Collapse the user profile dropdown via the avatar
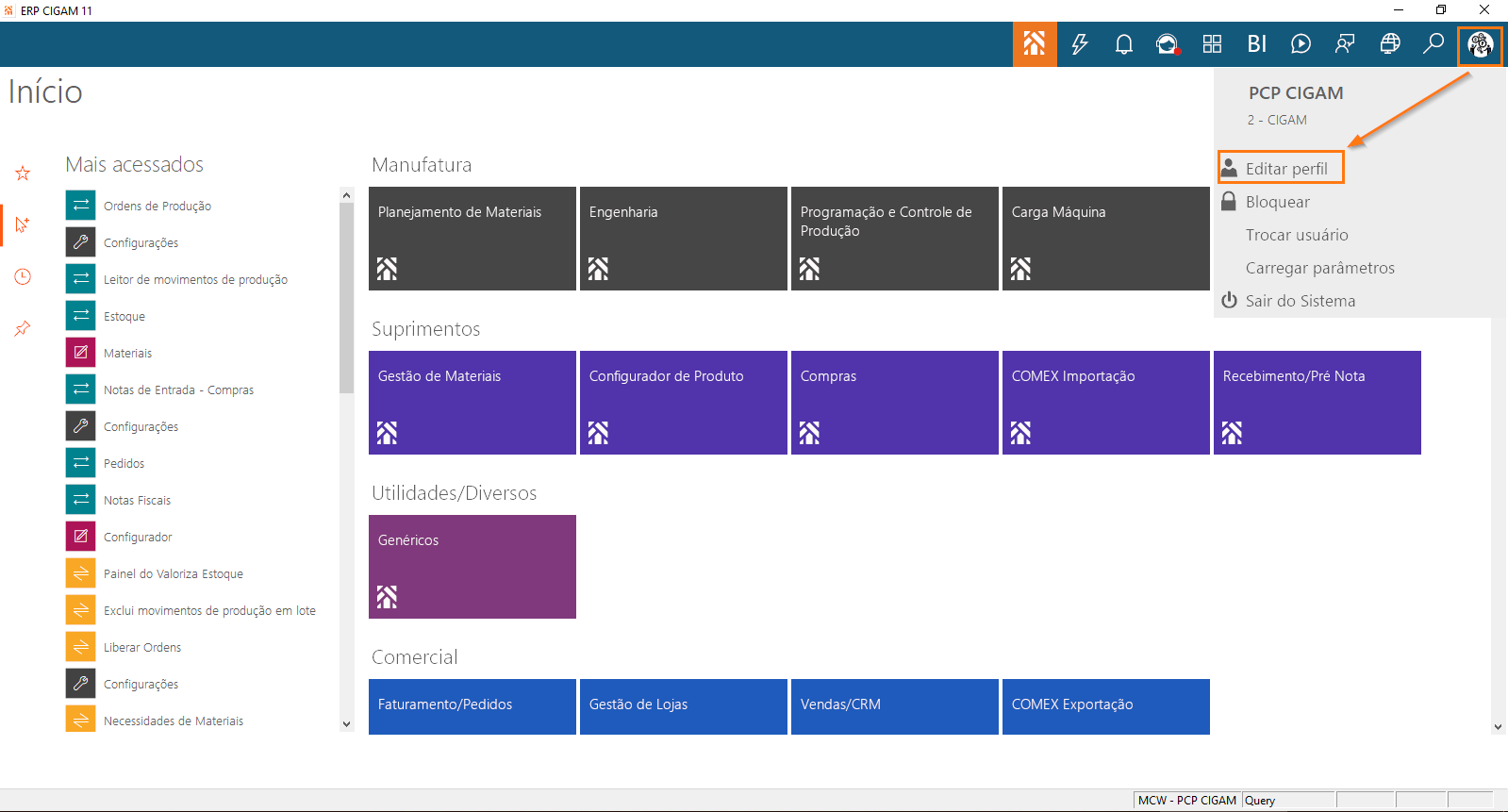Screen dimensions: 1508x812 coord(1480,43)
